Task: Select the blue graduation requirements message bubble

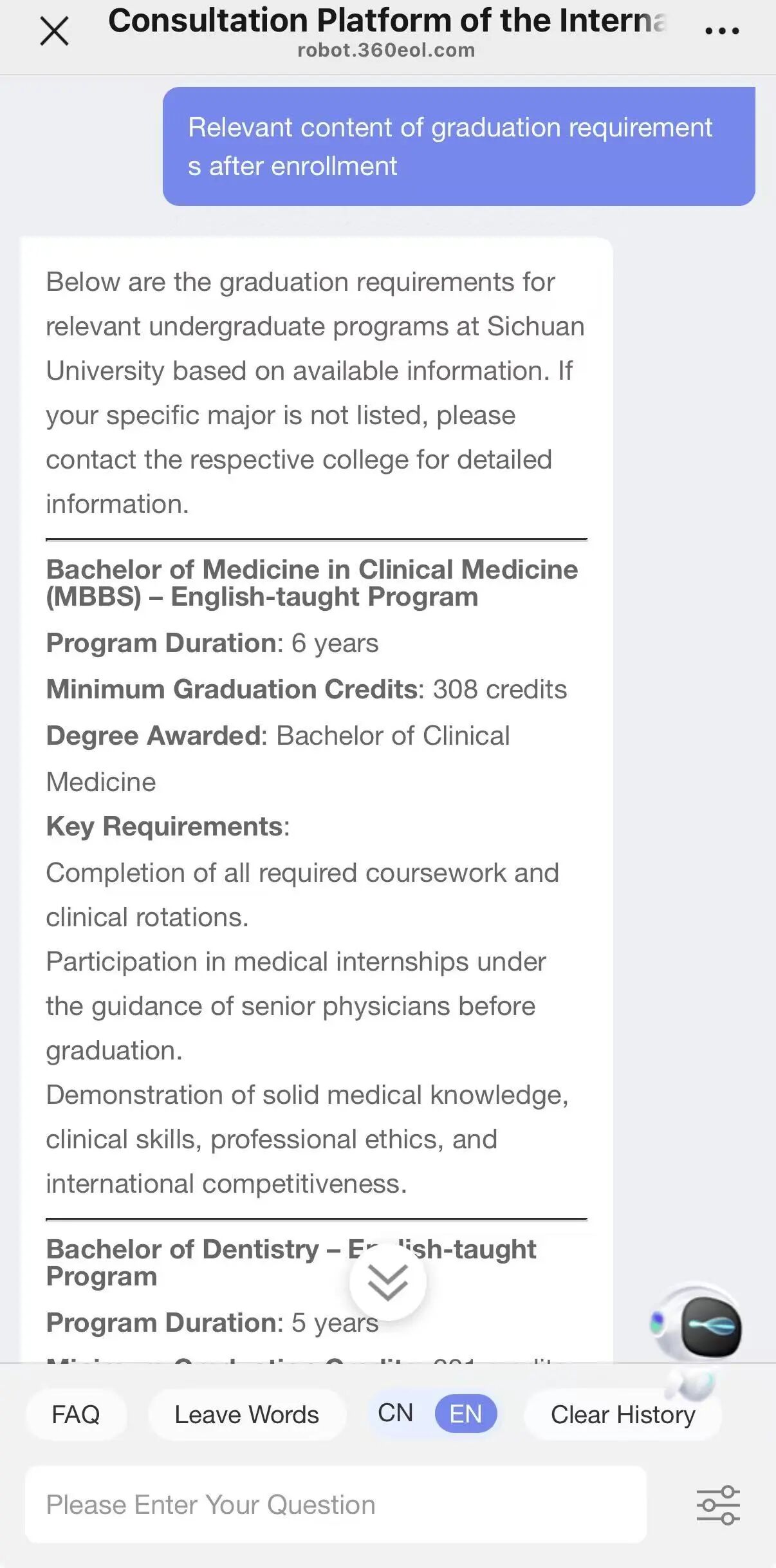Action: [x=458, y=147]
